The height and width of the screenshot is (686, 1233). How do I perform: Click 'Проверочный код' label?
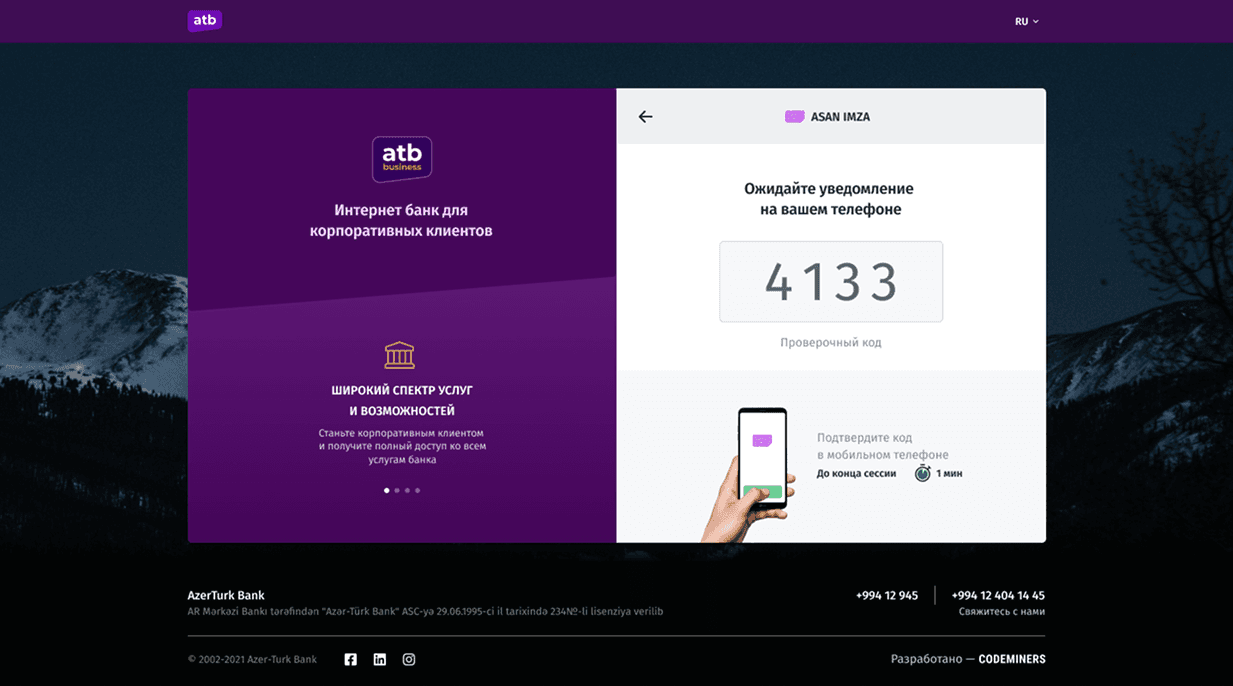pos(831,342)
